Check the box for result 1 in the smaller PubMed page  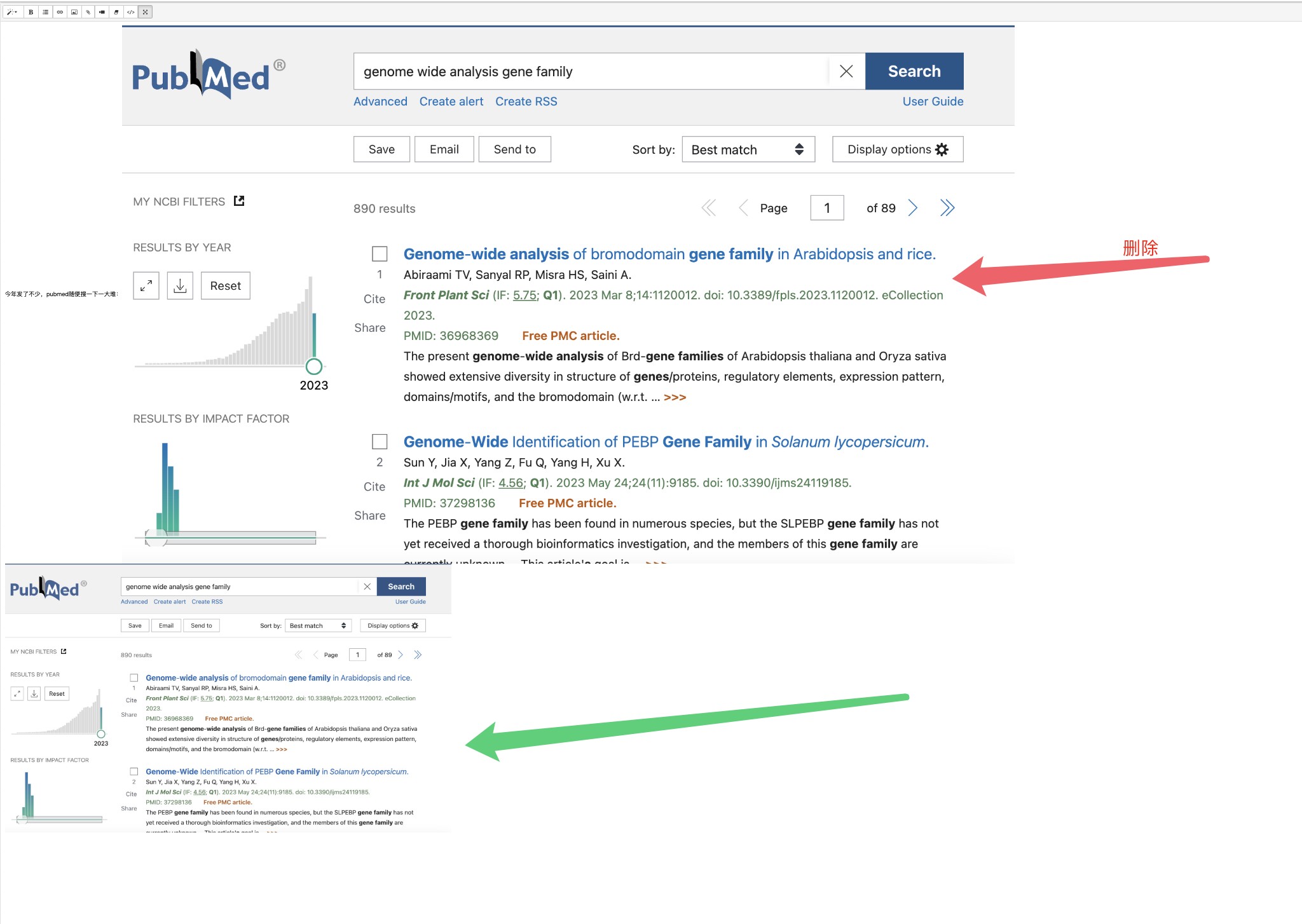[134, 678]
